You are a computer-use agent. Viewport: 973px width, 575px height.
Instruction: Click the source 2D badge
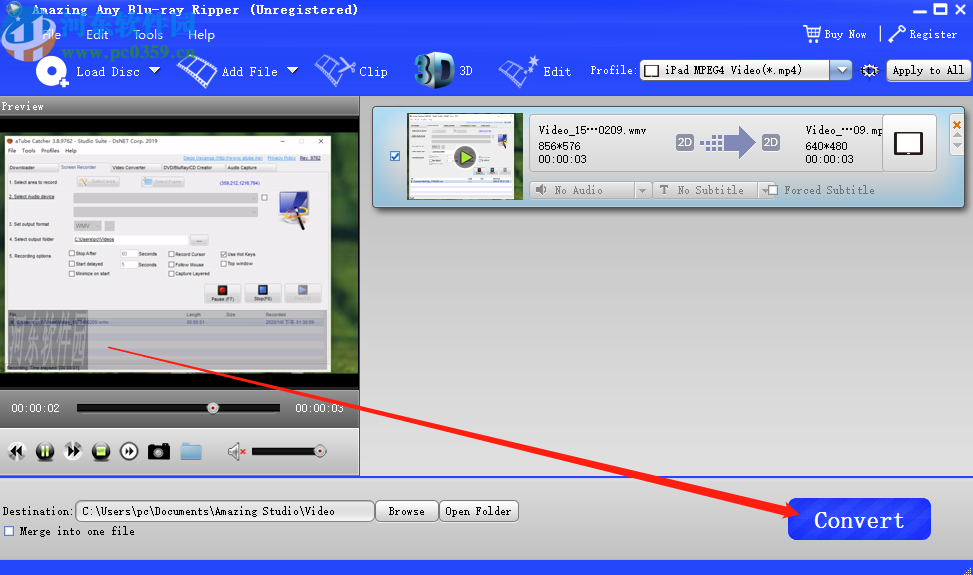[x=684, y=143]
